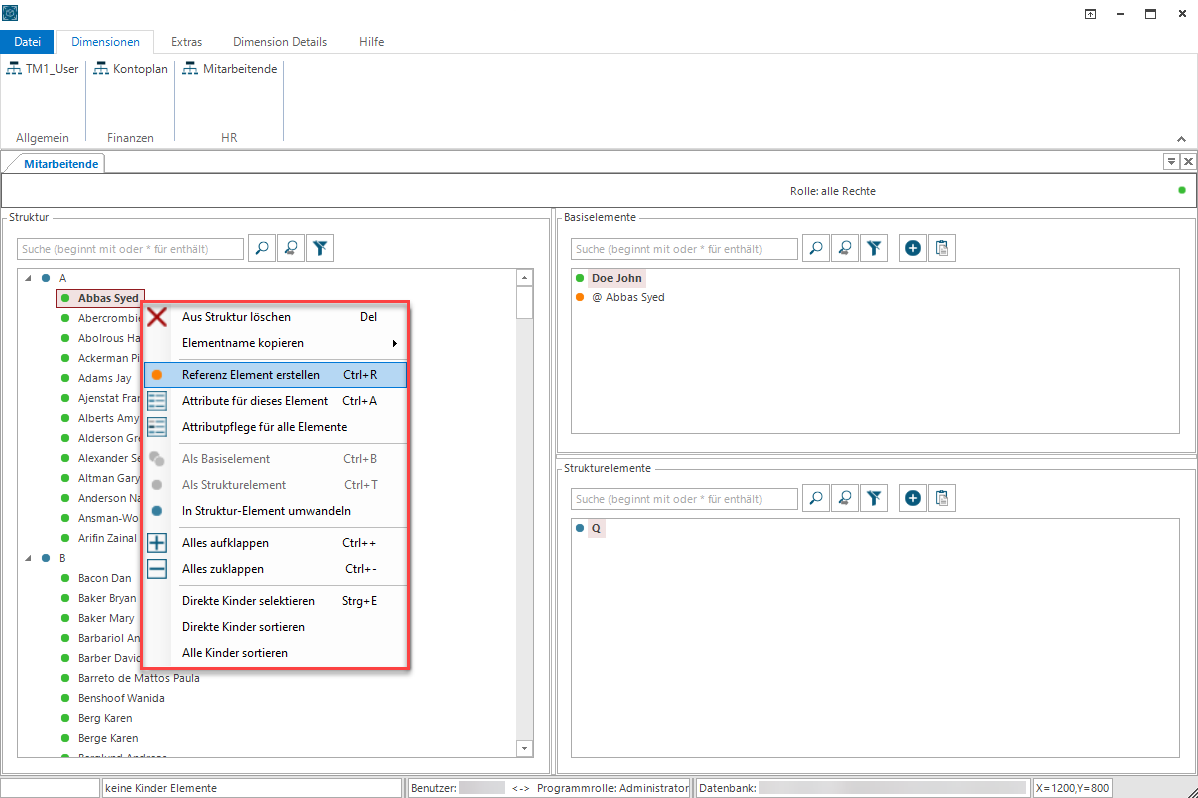Click the search-next icon in Basiselemente panel
The image size is (1198, 798).
[x=845, y=248]
